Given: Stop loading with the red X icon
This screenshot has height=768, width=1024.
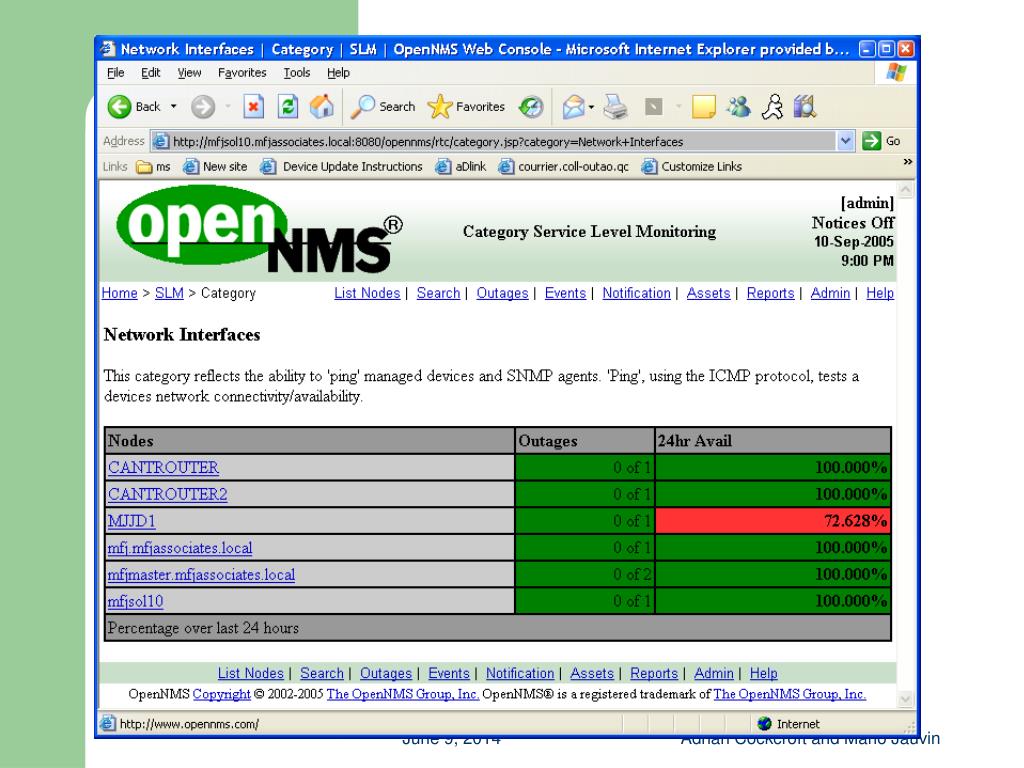Looking at the screenshot, I should click(253, 106).
